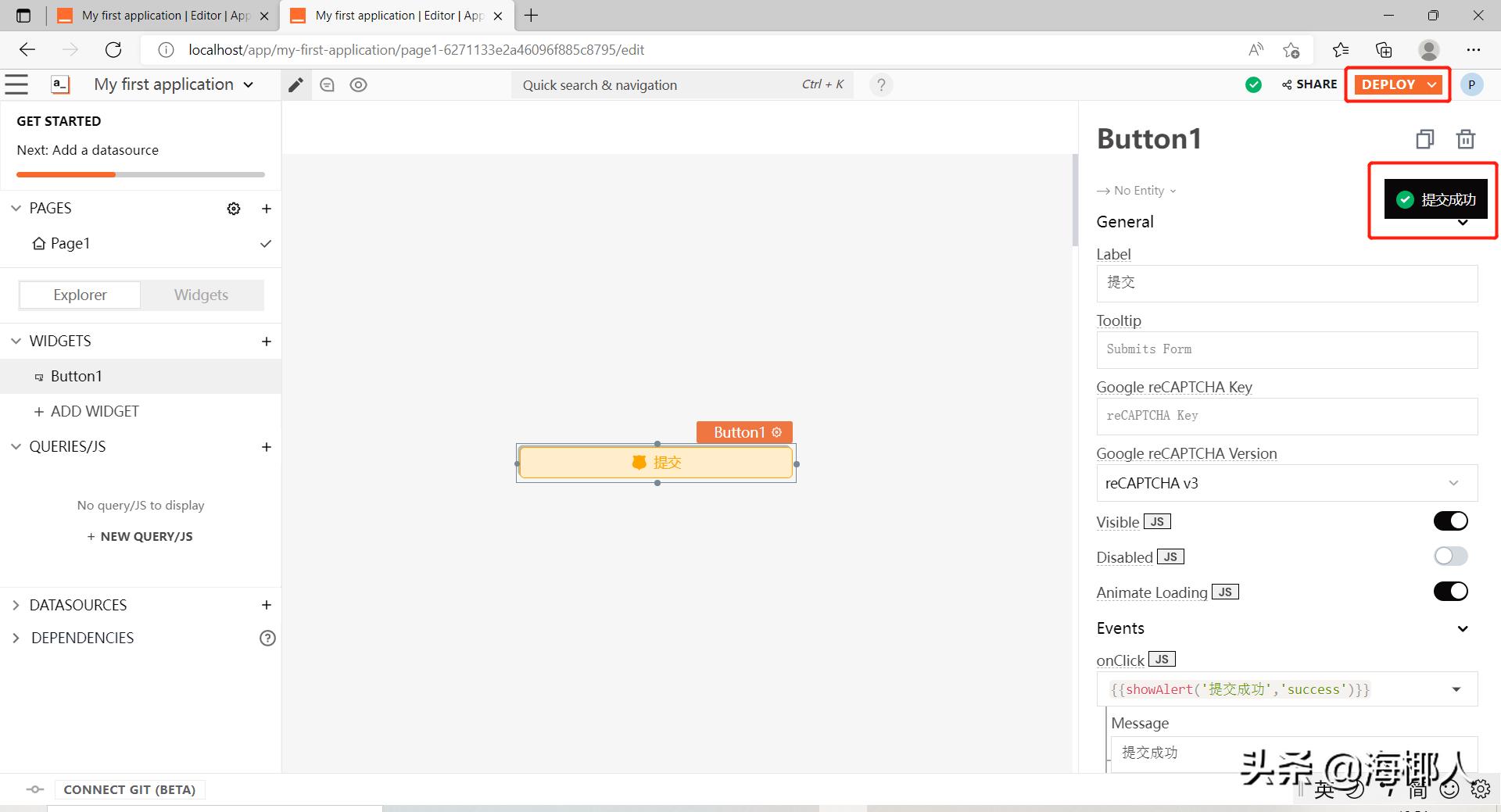This screenshot has width=1501, height=812.
Task: Collapse the Events section
Action: point(1463,629)
